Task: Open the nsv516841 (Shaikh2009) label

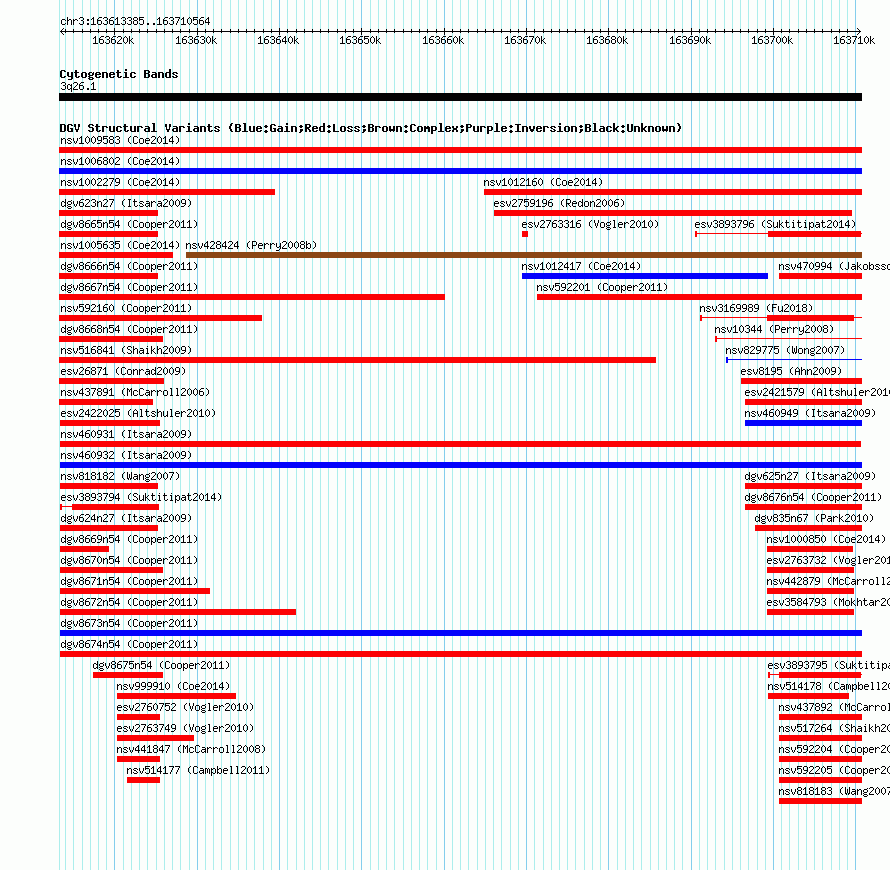Action: [126, 350]
